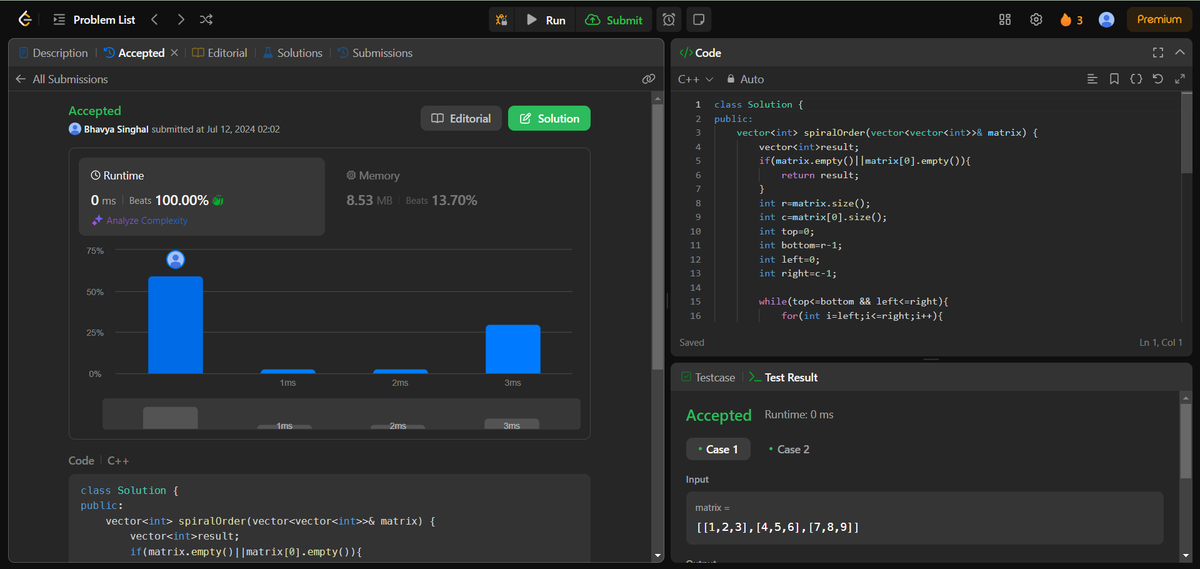Click the user avatar marker on chart
The image size is (1200, 569).
click(x=176, y=260)
